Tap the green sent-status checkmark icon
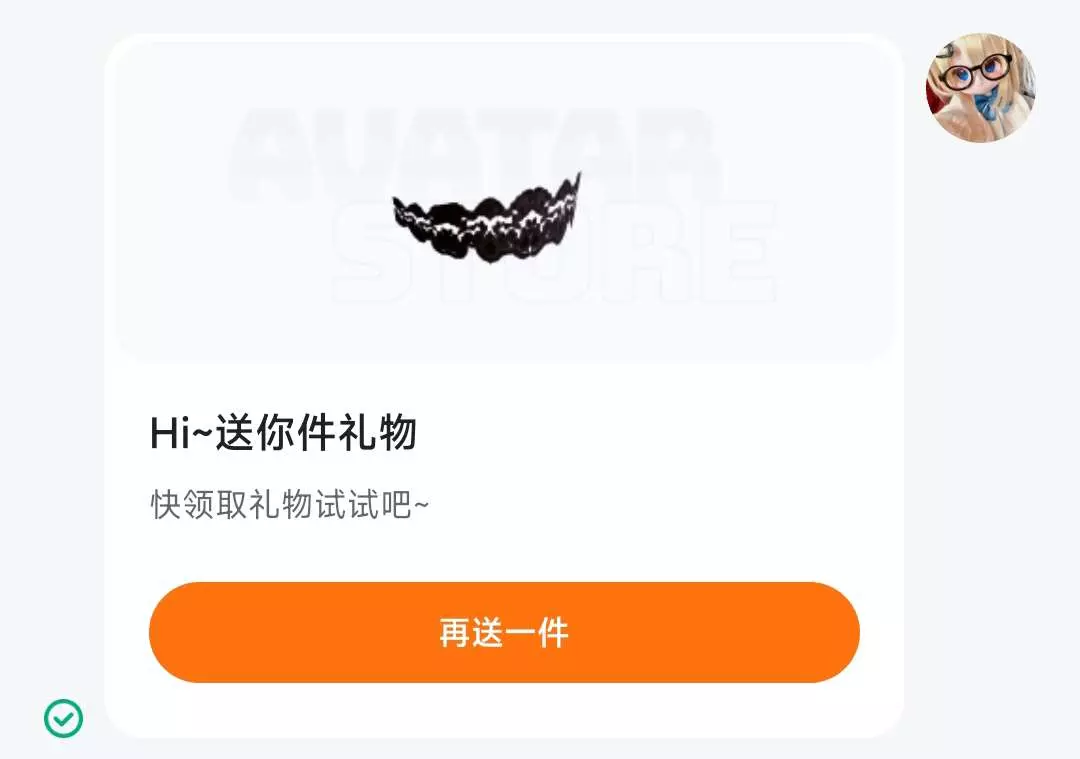The width and height of the screenshot is (1080, 759). (63, 718)
